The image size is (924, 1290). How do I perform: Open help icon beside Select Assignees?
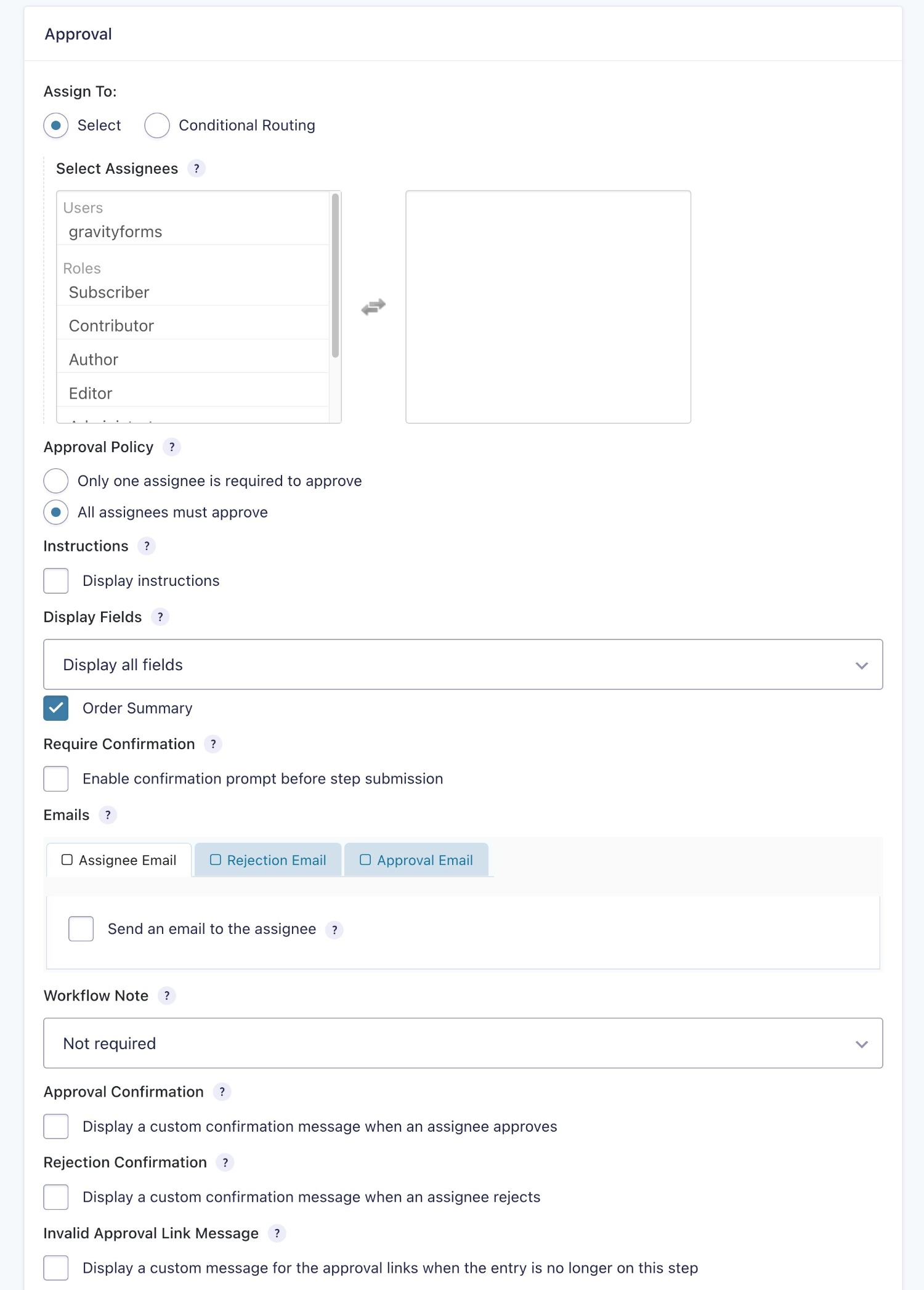(x=196, y=169)
